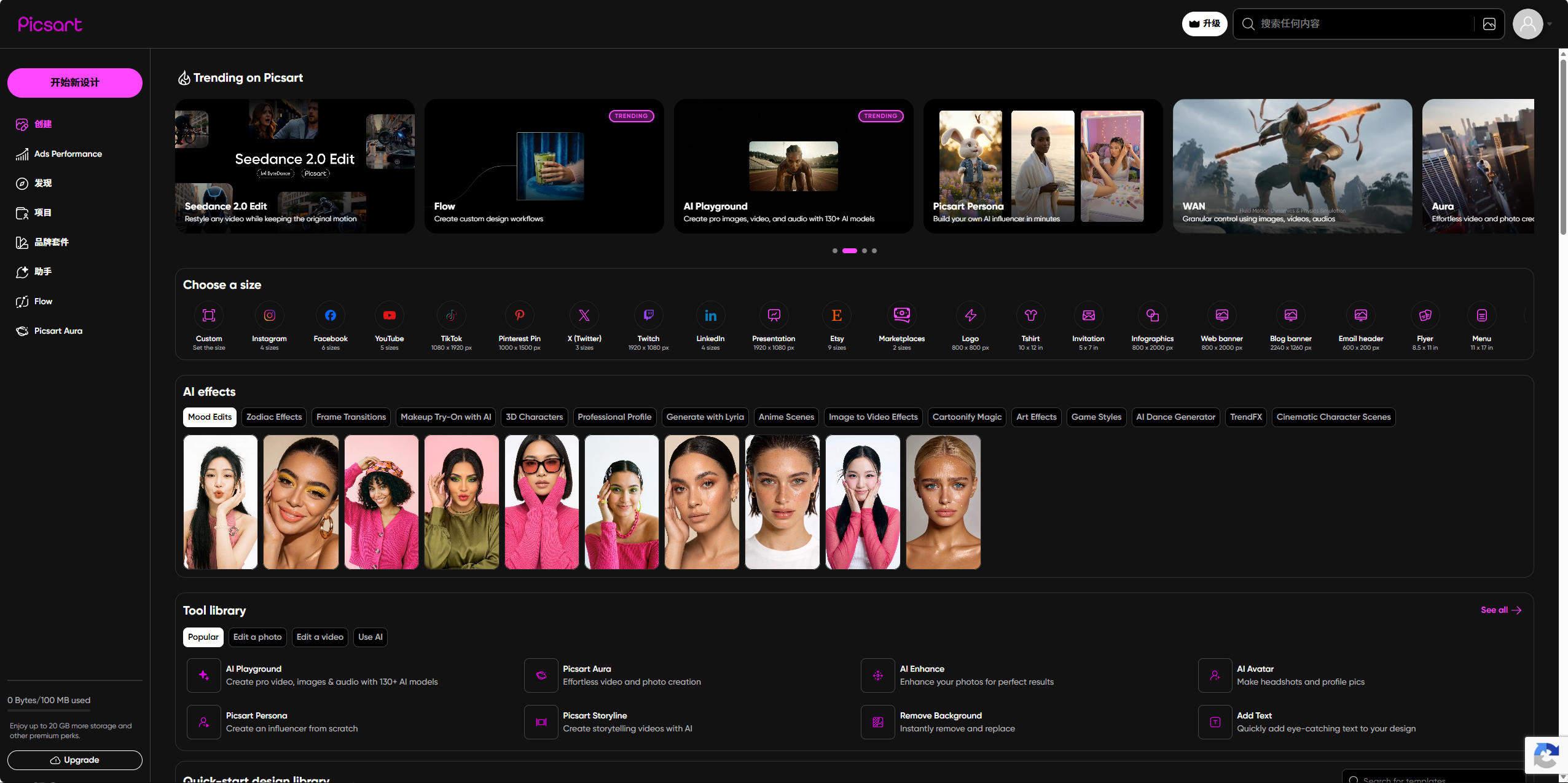Open the 创建 sidebar item

click(x=75, y=124)
